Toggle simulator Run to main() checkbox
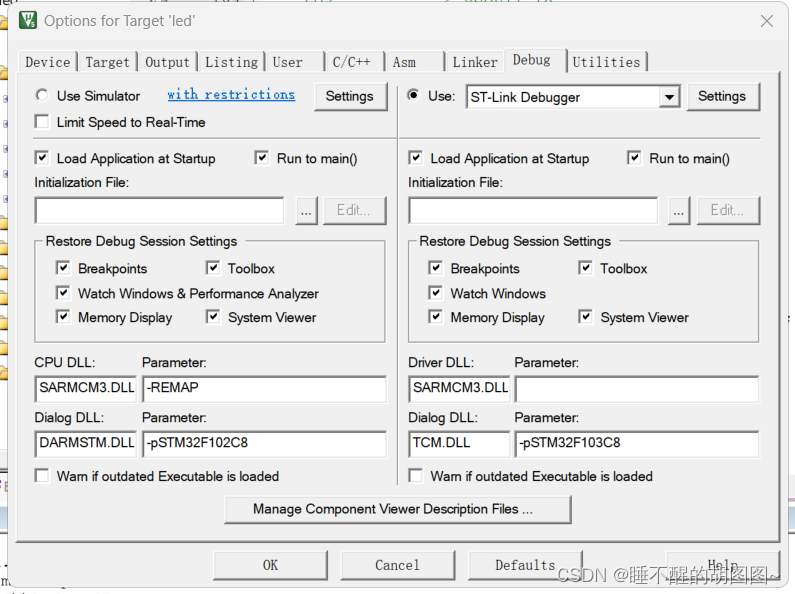This screenshot has width=795, height=594. 262,158
